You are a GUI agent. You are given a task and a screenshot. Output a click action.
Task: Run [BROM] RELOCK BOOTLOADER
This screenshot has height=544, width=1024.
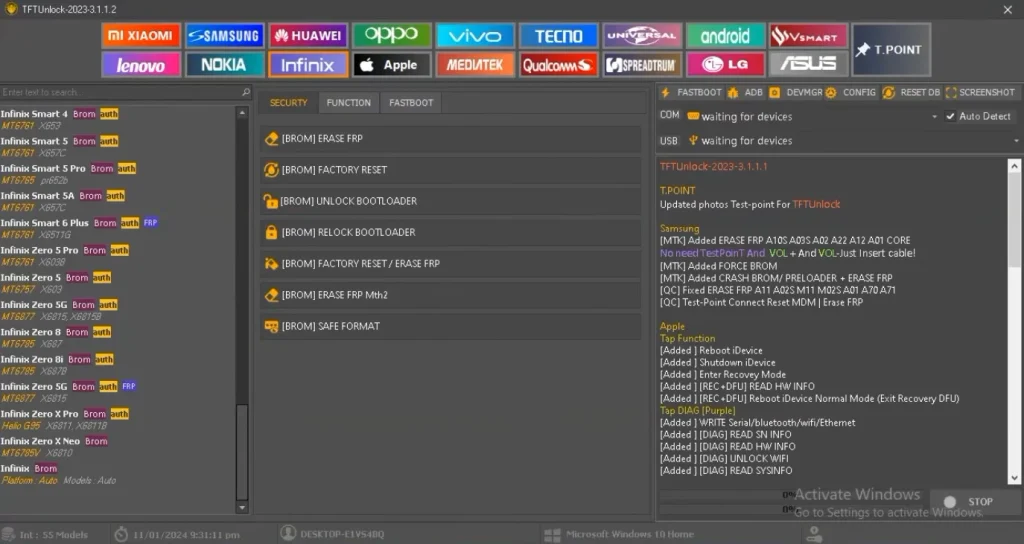(450, 232)
